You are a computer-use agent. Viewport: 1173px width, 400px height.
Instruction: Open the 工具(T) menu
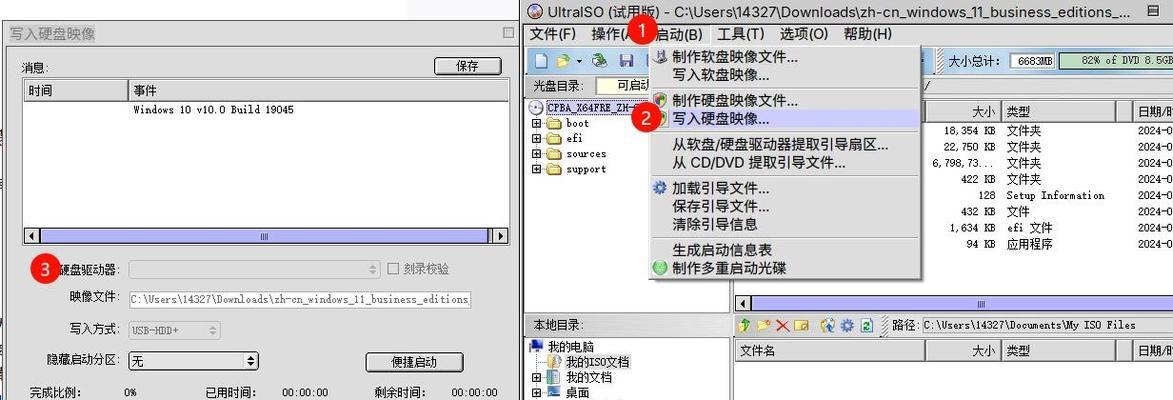(741, 34)
